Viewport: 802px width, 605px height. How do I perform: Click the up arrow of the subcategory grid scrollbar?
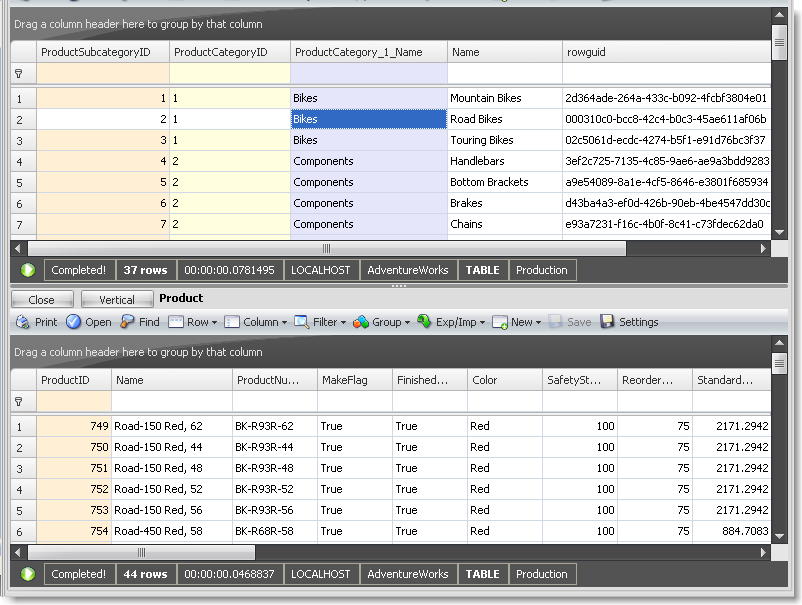tap(779, 15)
